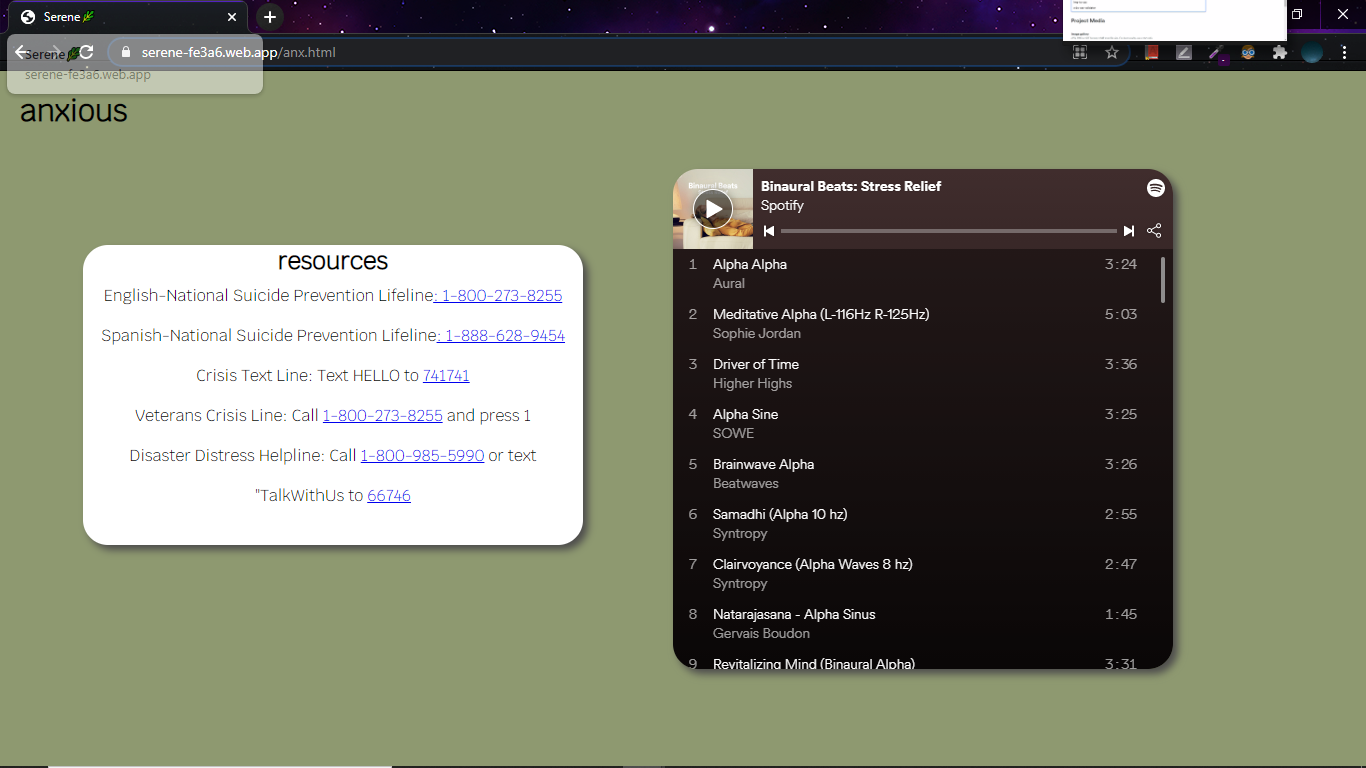Activate the eyedropper color picker extension
Image resolution: width=1366 pixels, height=768 pixels.
1216,52
